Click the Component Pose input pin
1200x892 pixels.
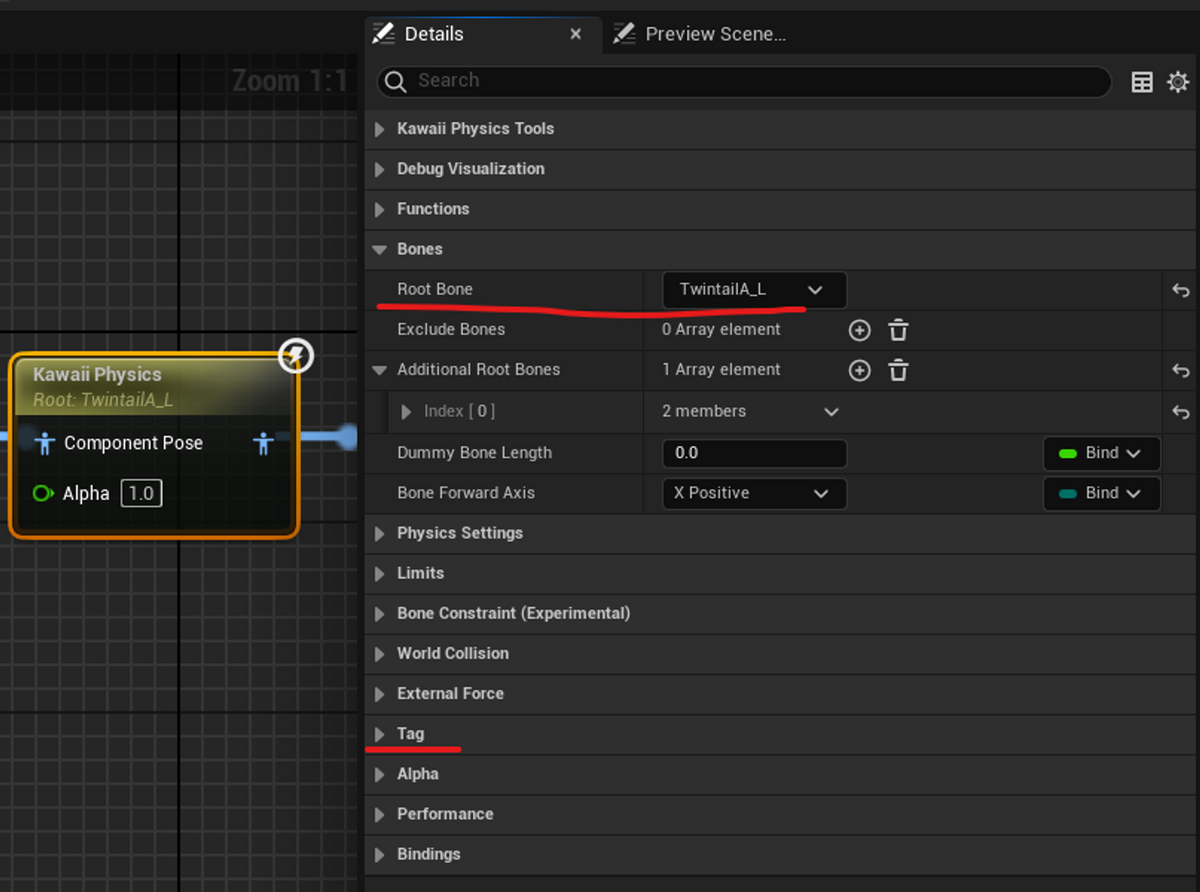[43, 443]
